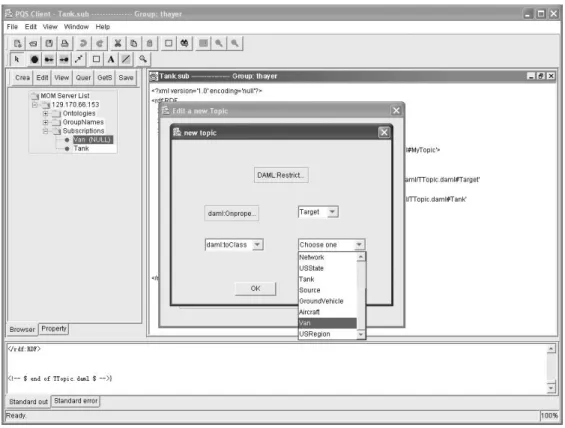565x428 pixels.
Task: Click the first magnifier zoom icon
Action: tap(219, 44)
